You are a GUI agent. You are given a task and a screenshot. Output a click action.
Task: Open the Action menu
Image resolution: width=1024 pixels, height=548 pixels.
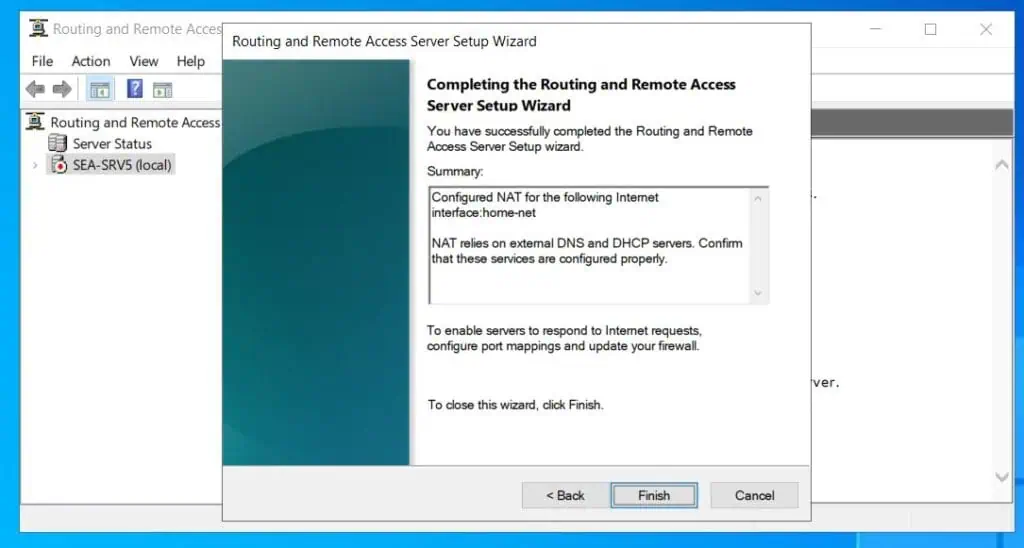pos(91,61)
